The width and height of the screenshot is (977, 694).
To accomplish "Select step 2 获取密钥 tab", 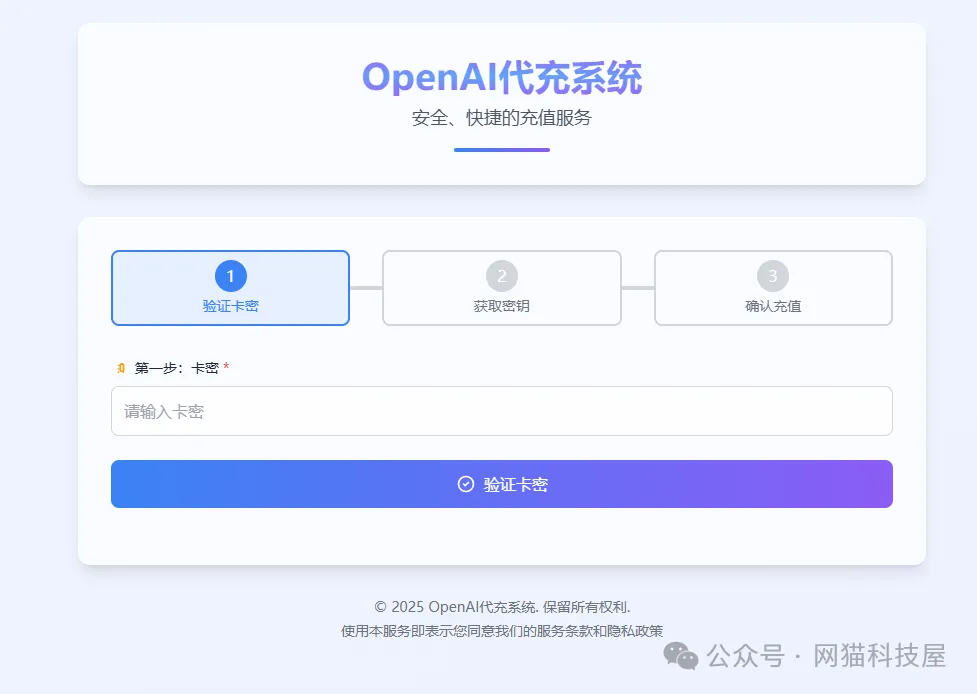I will [502, 288].
